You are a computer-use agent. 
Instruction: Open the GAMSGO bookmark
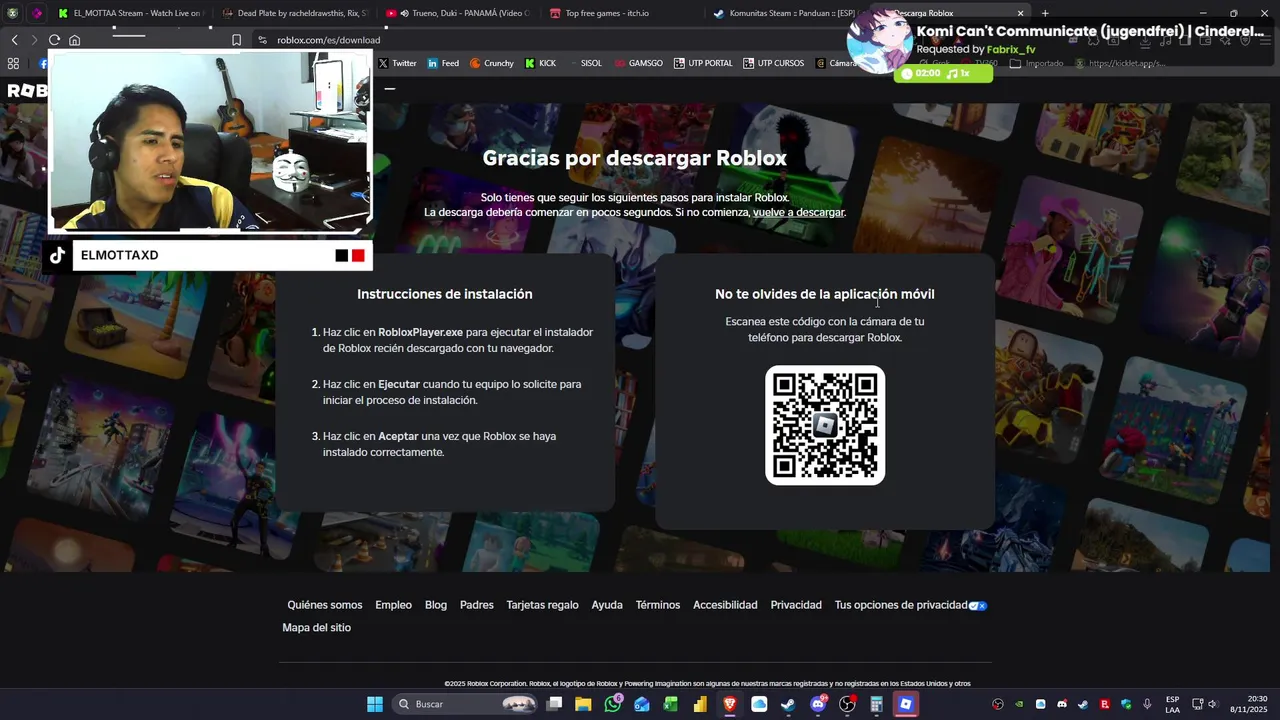[x=638, y=63]
